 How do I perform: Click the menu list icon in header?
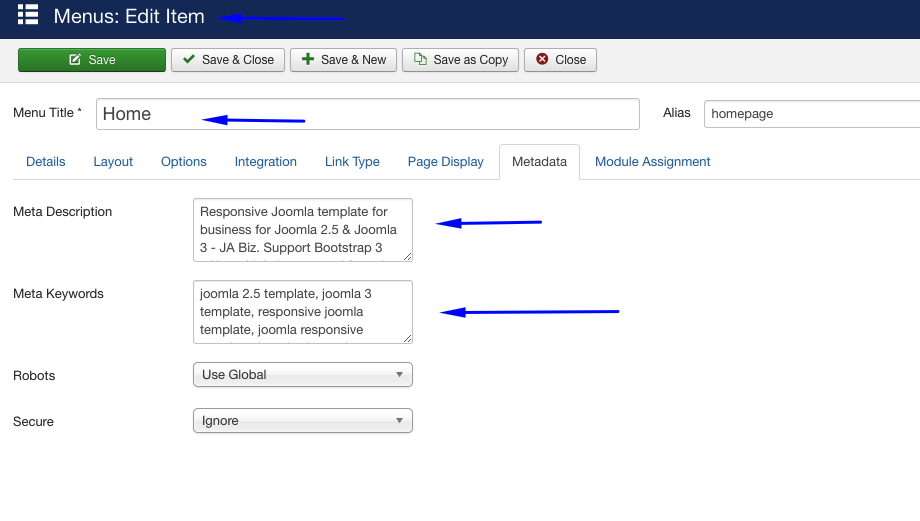pyautogui.click(x=28, y=15)
